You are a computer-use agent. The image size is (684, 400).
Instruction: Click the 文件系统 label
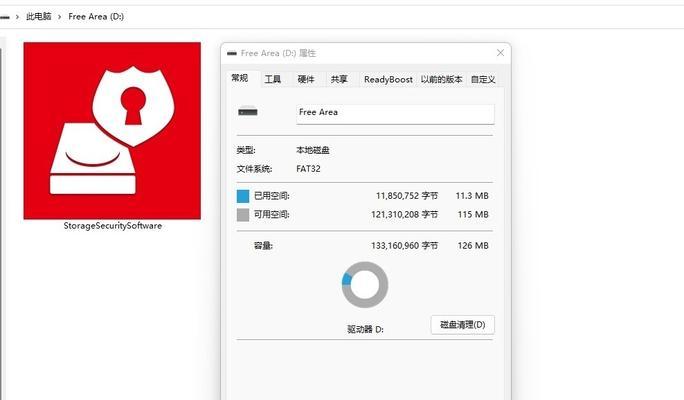(x=254, y=169)
